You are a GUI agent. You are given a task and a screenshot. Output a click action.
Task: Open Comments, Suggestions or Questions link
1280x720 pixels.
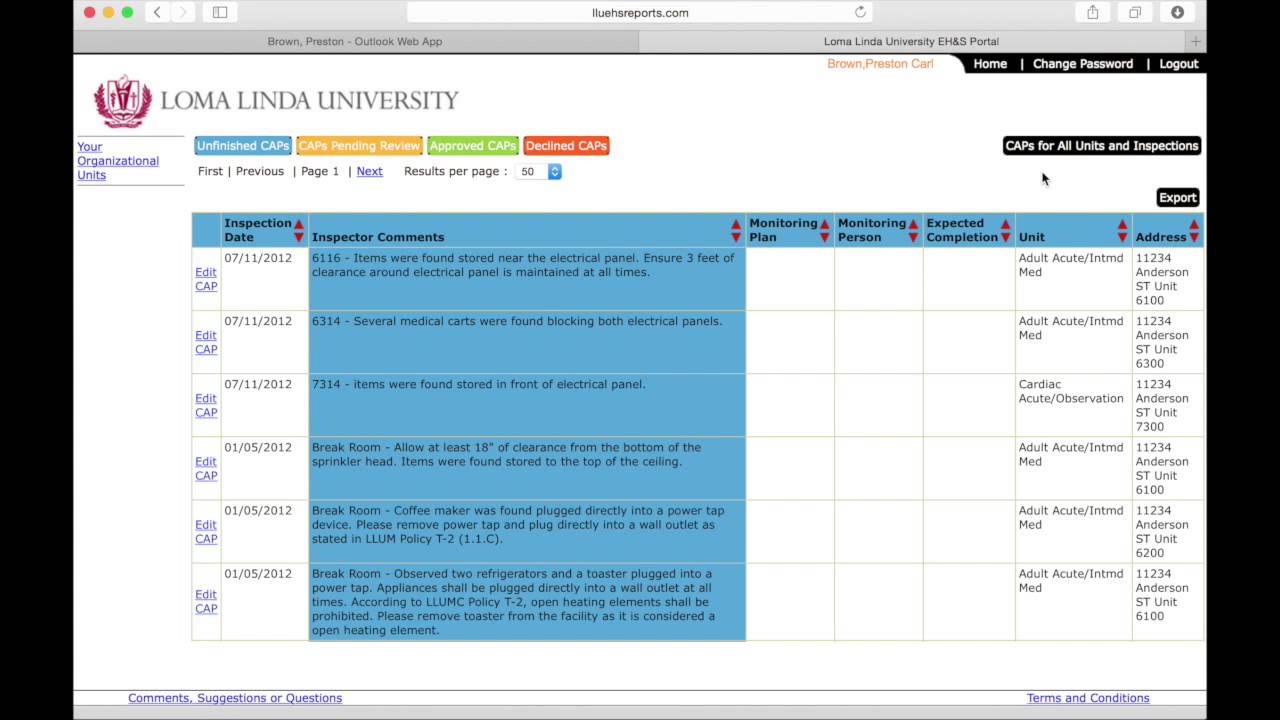[235, 698]
